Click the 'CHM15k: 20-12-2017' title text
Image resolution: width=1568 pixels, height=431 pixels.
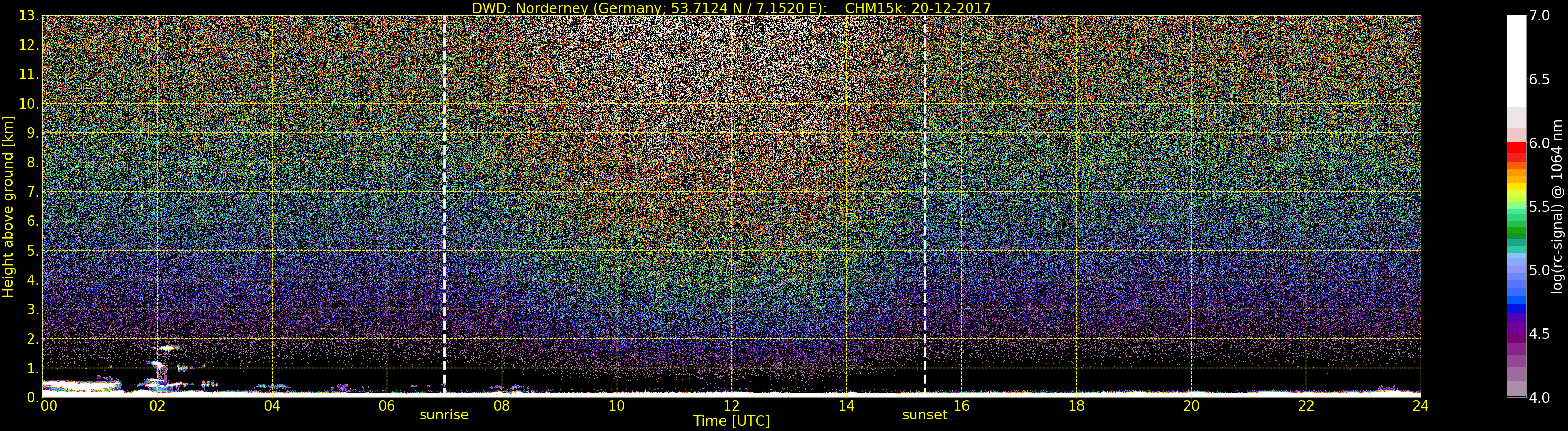coord(918,8)
